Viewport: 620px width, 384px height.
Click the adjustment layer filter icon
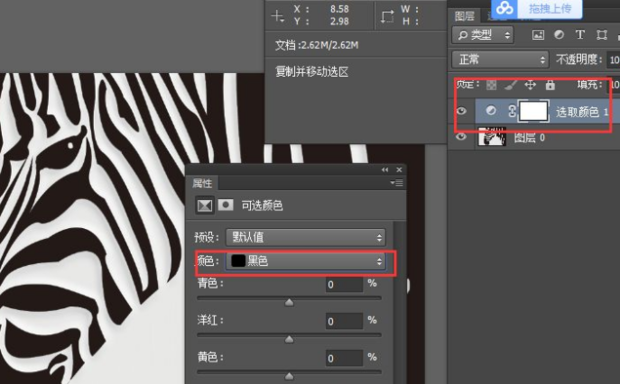tap(559, 35)
